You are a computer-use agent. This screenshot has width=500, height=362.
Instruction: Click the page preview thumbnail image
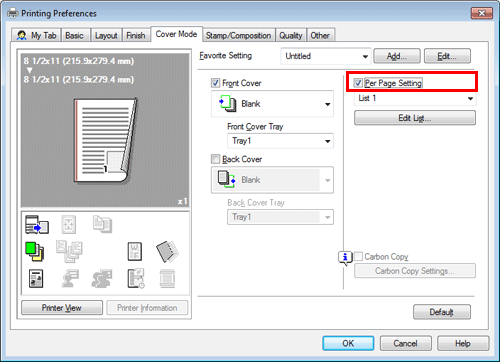(105, 141)
